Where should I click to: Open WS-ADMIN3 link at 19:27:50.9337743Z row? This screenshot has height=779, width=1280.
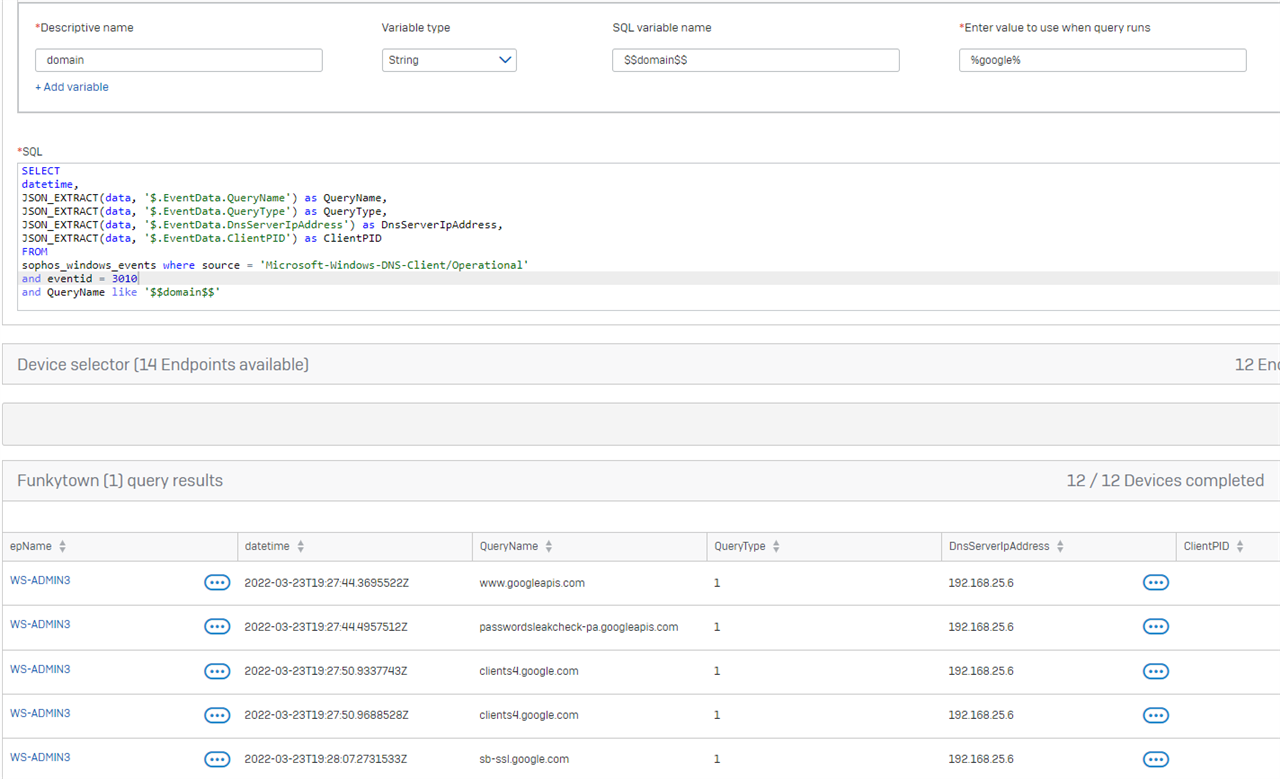coord(40,669)
